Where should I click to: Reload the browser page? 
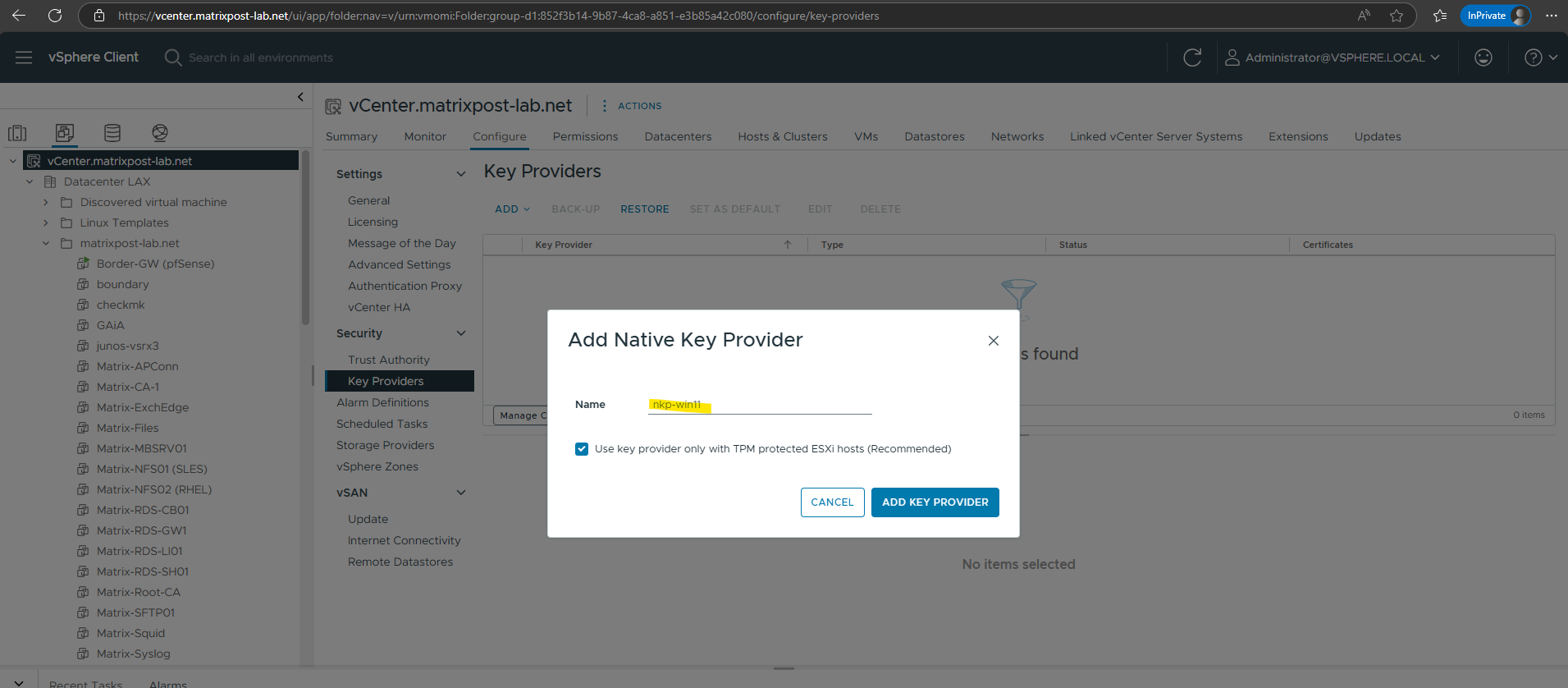click(55, 16)
